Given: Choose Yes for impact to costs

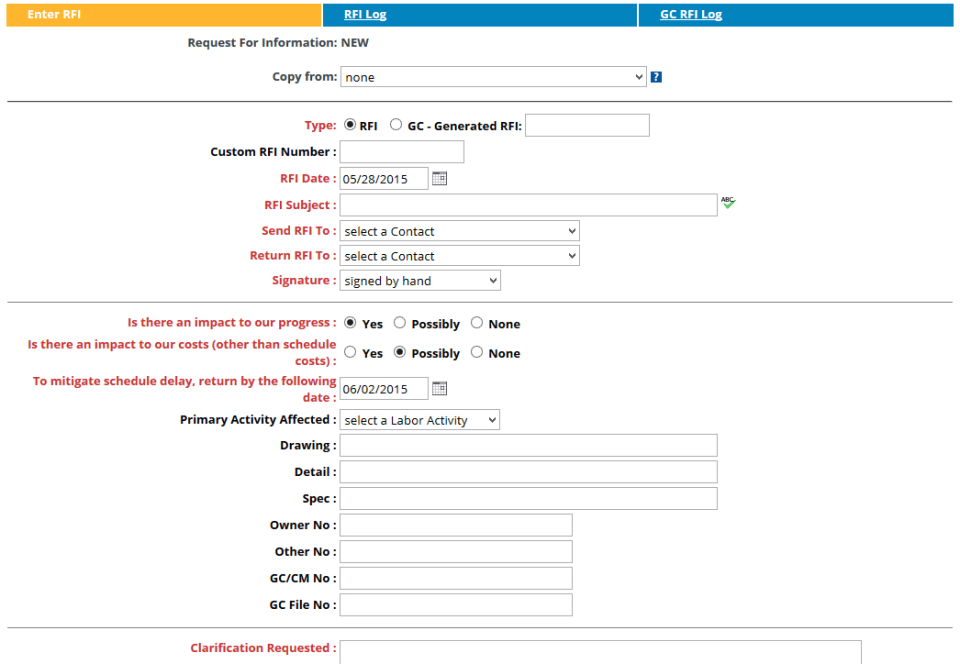Looking at the screenshot, I should (350, 352).
